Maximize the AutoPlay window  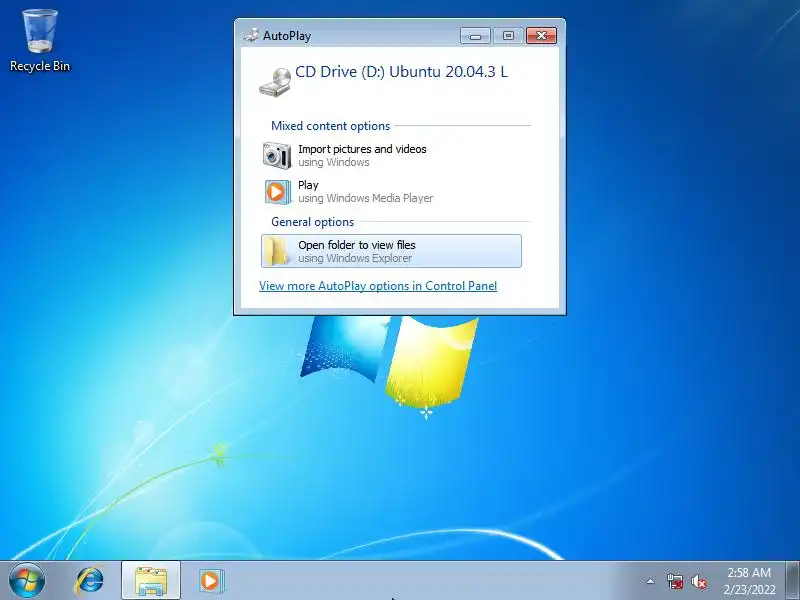click(508, 36)
